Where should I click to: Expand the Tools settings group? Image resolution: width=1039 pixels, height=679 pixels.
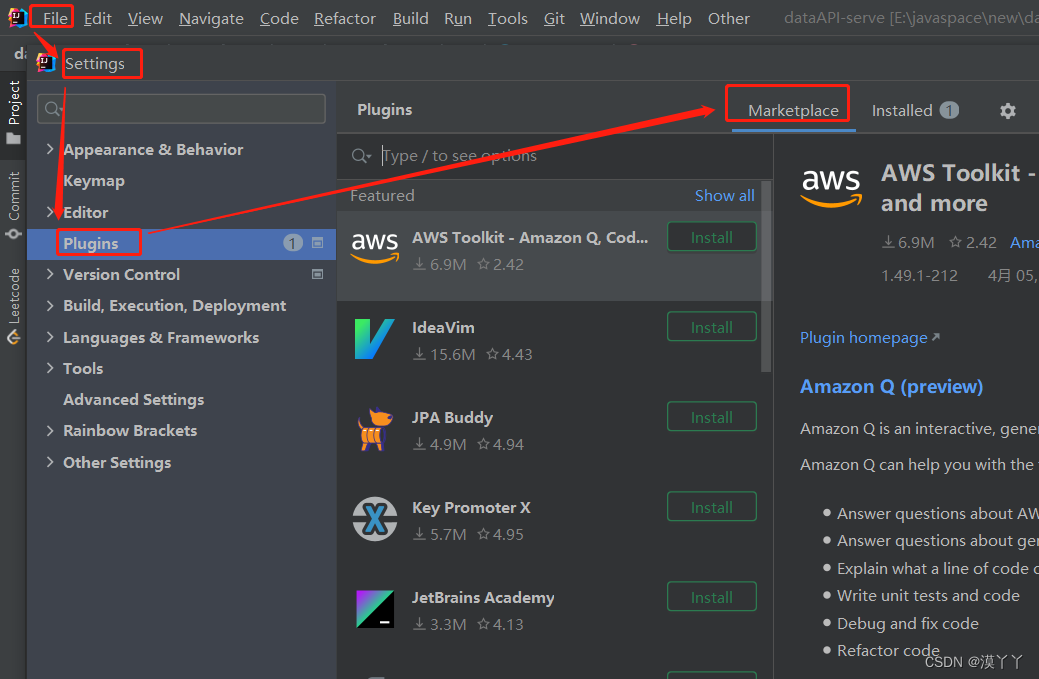click(50, 368)
